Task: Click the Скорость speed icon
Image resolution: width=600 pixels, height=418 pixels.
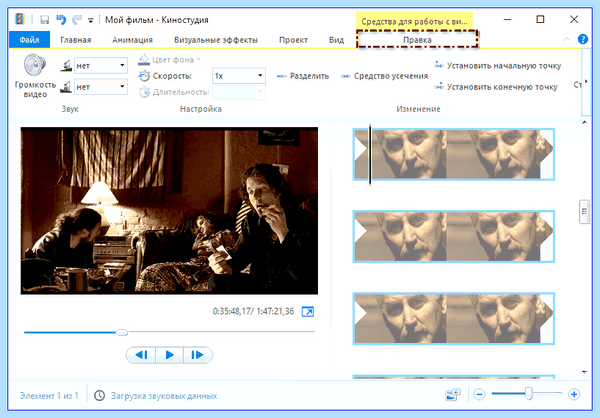Action: click(144, 76)
